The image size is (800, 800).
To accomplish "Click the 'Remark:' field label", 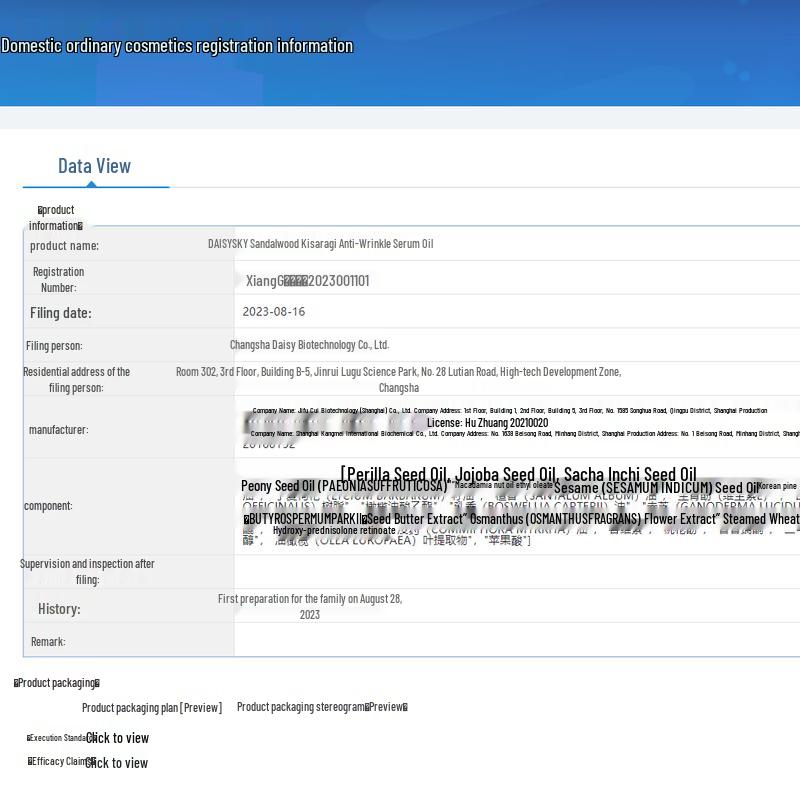I will click(x=48, y=642).
